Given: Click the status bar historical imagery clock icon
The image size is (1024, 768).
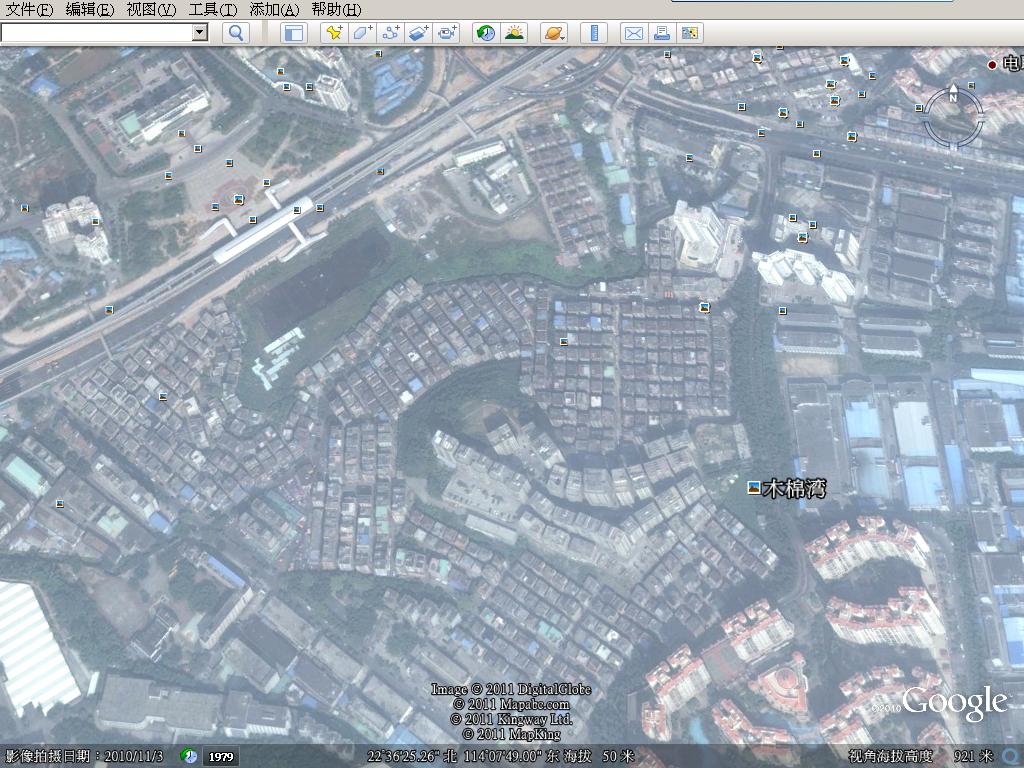Looking at the screenshot, I should pyautogui.click(x=189, y=756).
